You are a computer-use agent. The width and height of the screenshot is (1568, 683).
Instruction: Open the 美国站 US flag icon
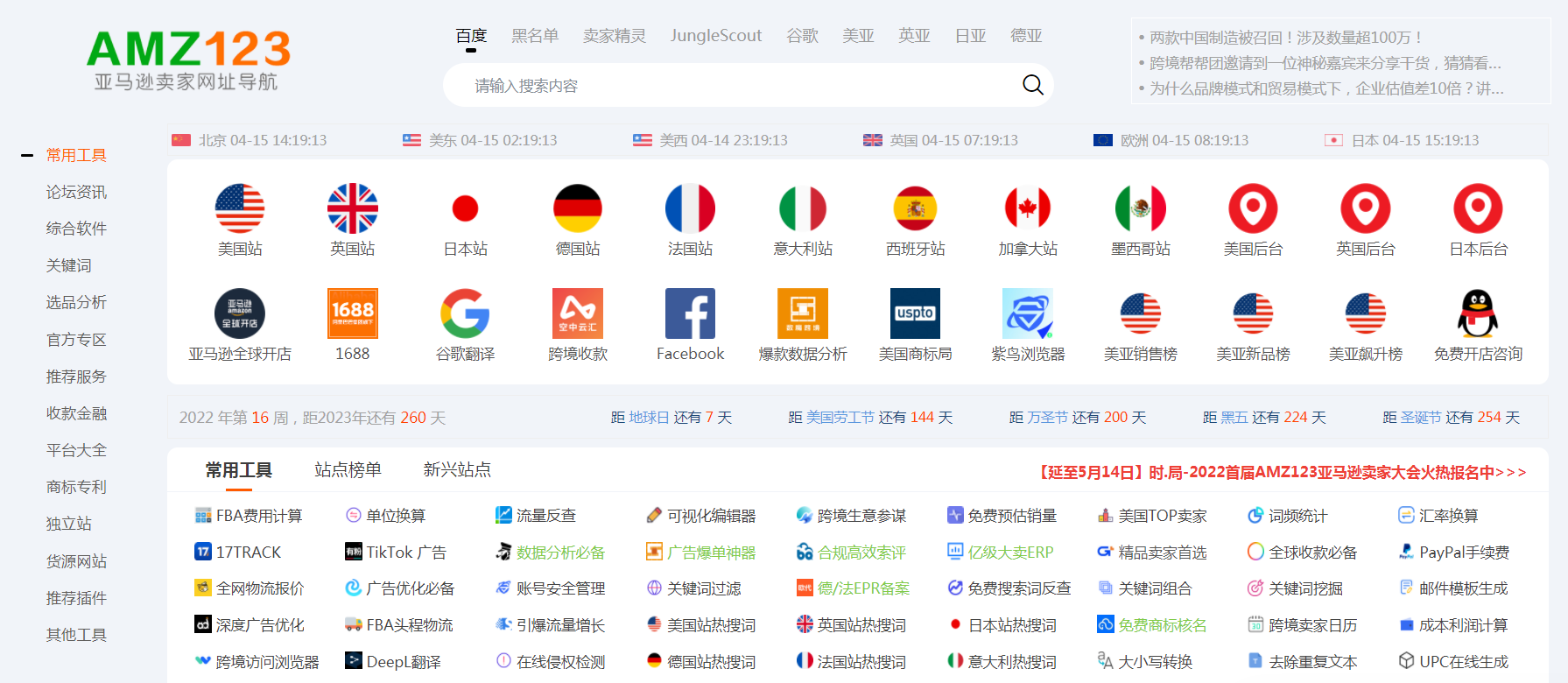coord(240,208)
